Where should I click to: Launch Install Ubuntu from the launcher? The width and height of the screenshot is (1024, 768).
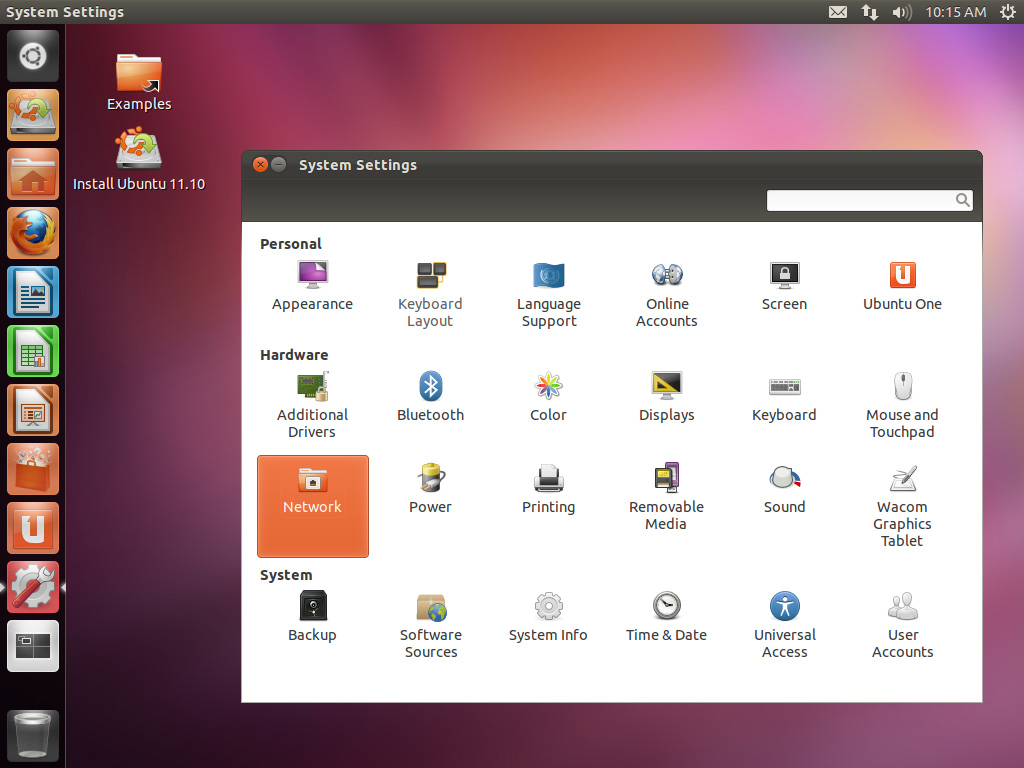click(33, 115)
